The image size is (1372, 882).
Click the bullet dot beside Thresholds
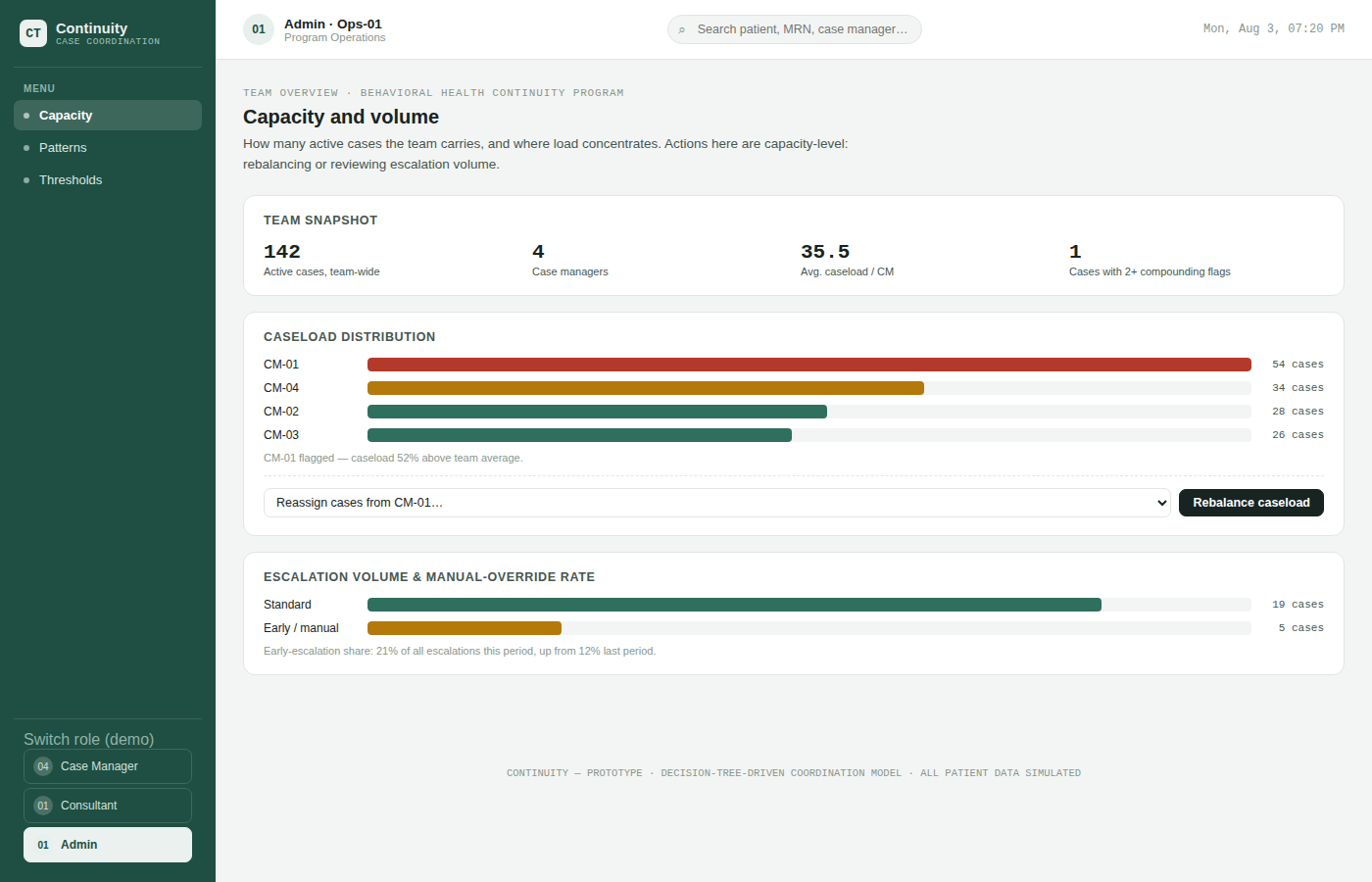[26, 180]
